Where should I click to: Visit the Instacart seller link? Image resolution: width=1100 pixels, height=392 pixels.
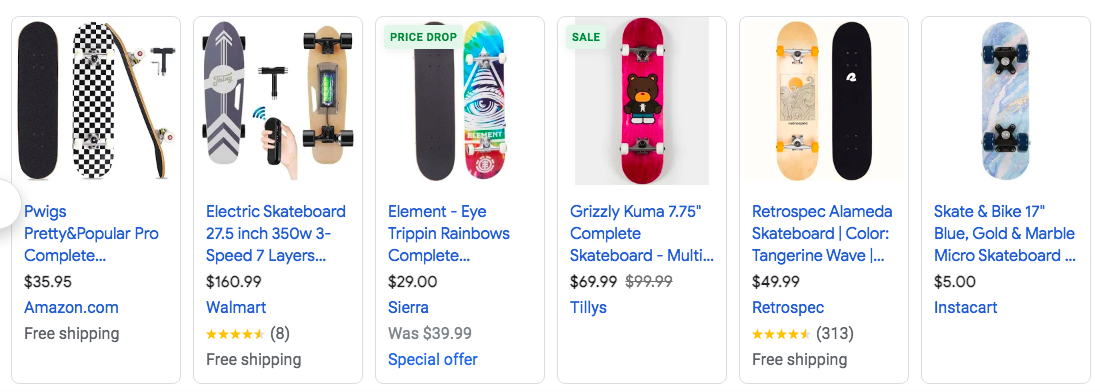[965, 308]
